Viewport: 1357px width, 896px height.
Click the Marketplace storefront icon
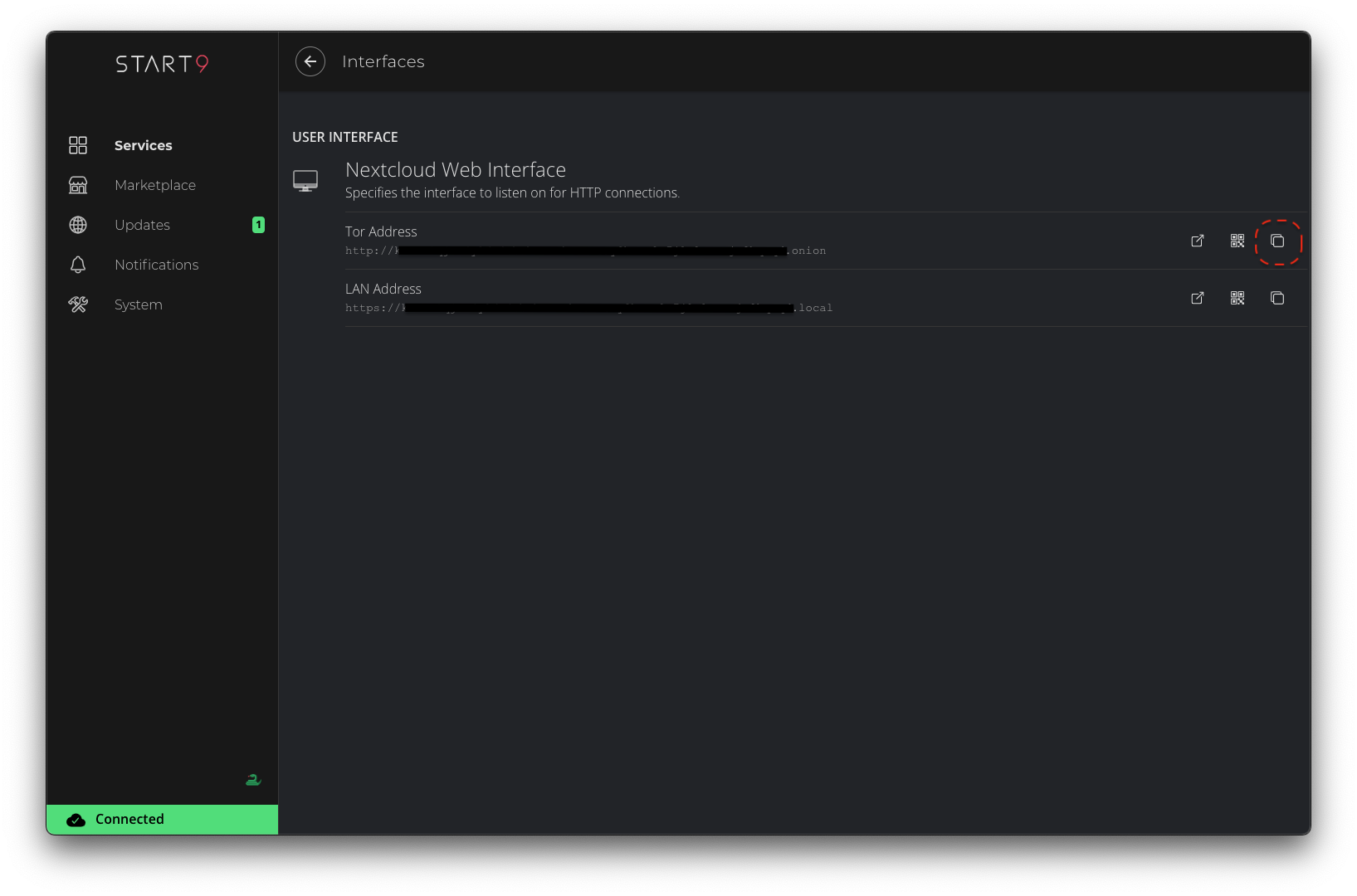click(x=78, y=185)
